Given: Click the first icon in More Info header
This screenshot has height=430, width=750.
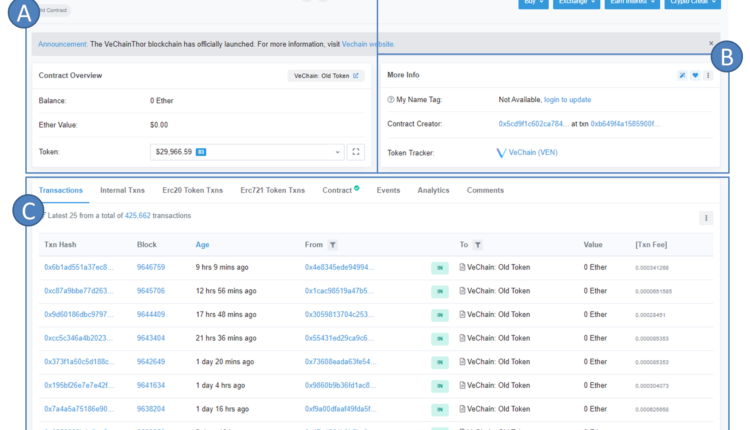Looking at the screenshot, I should click(682, 75).
